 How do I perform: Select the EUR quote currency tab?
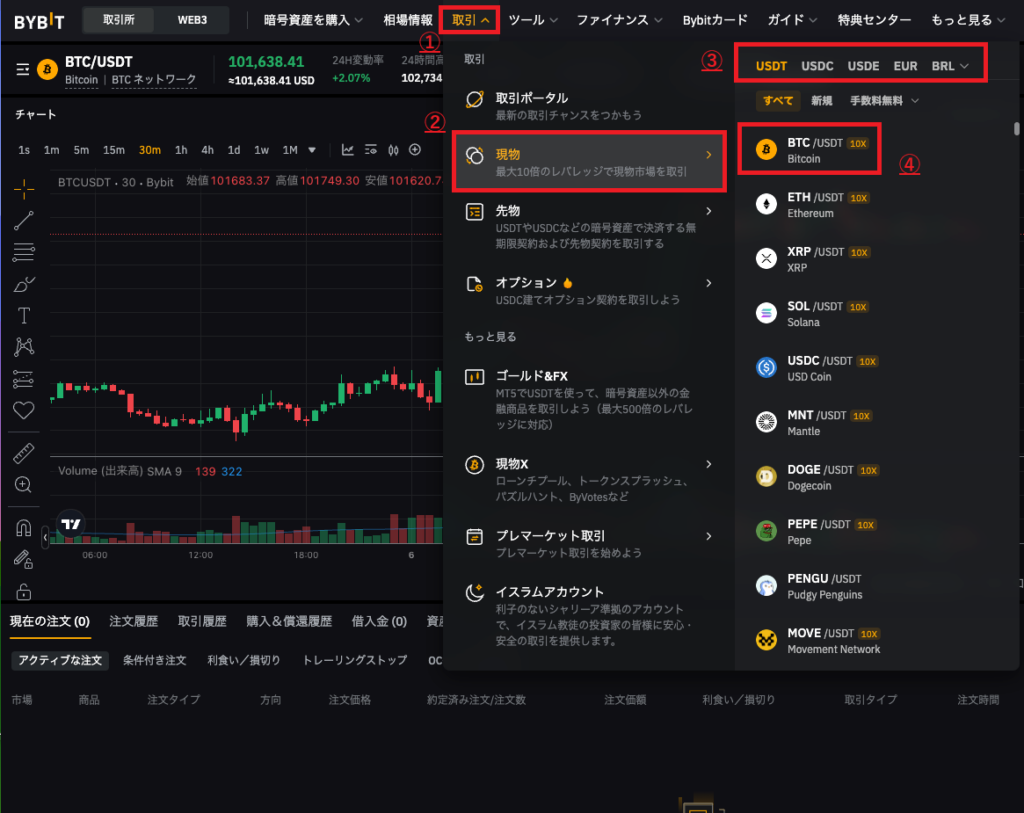[x=905, y=66]
